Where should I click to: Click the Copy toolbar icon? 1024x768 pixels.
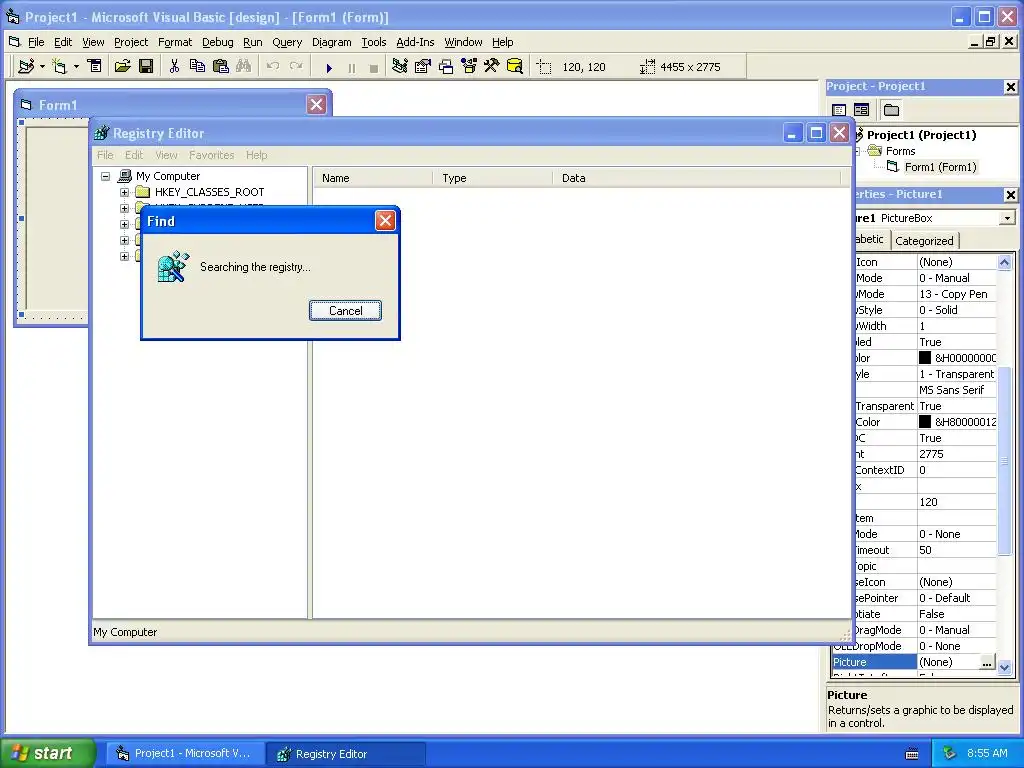tap(197, 66)
